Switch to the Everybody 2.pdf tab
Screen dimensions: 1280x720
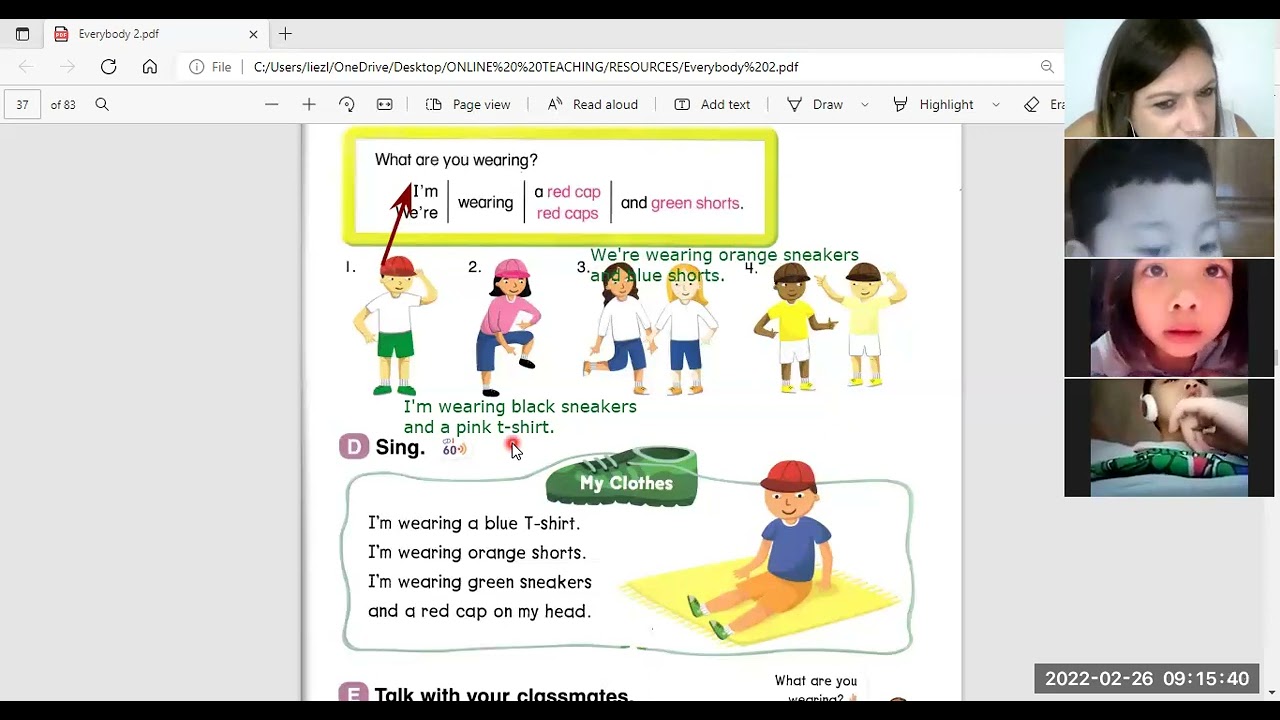click(x=155, y=34)
